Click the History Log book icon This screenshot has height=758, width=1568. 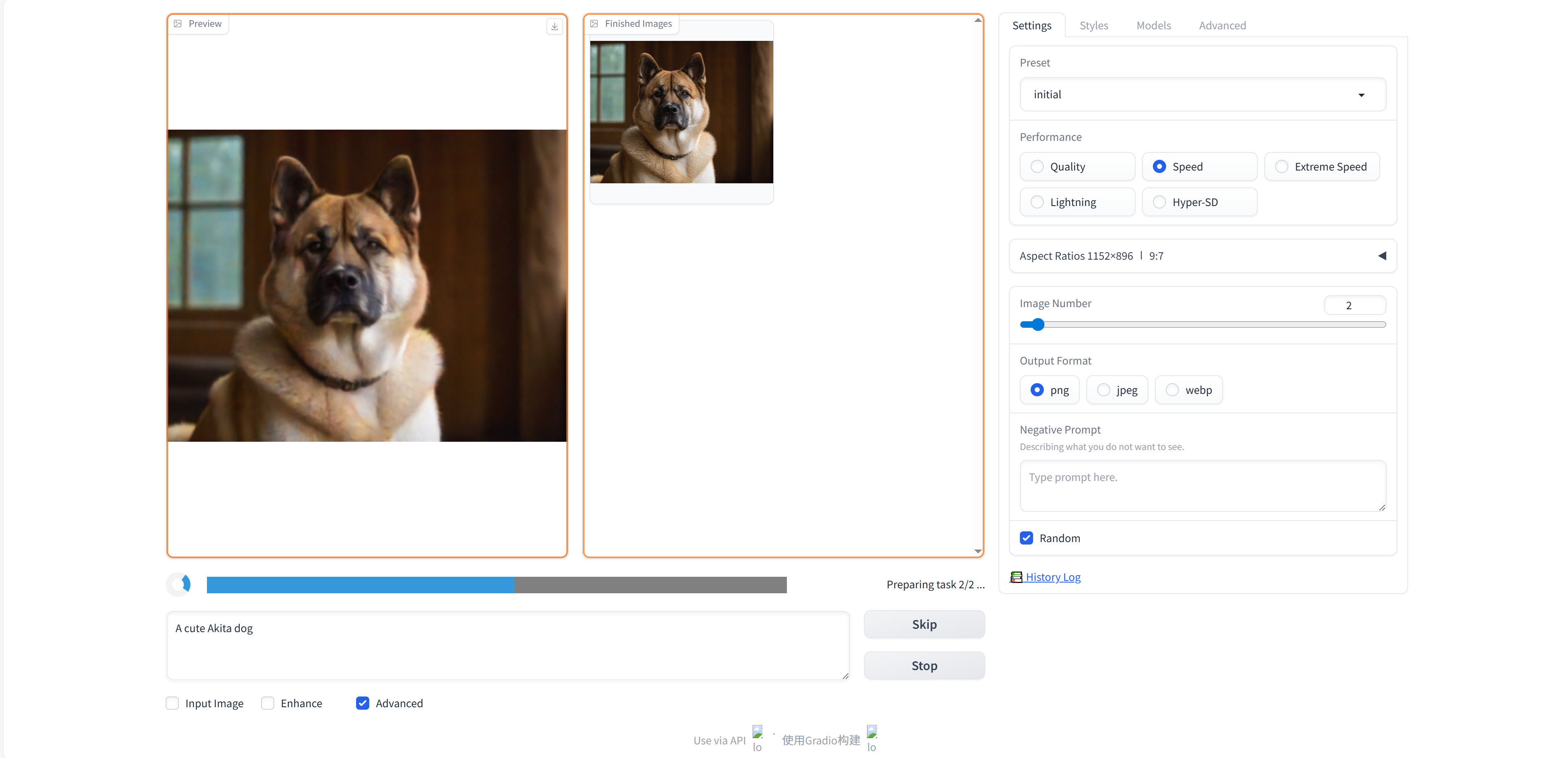click(1016, 577)
